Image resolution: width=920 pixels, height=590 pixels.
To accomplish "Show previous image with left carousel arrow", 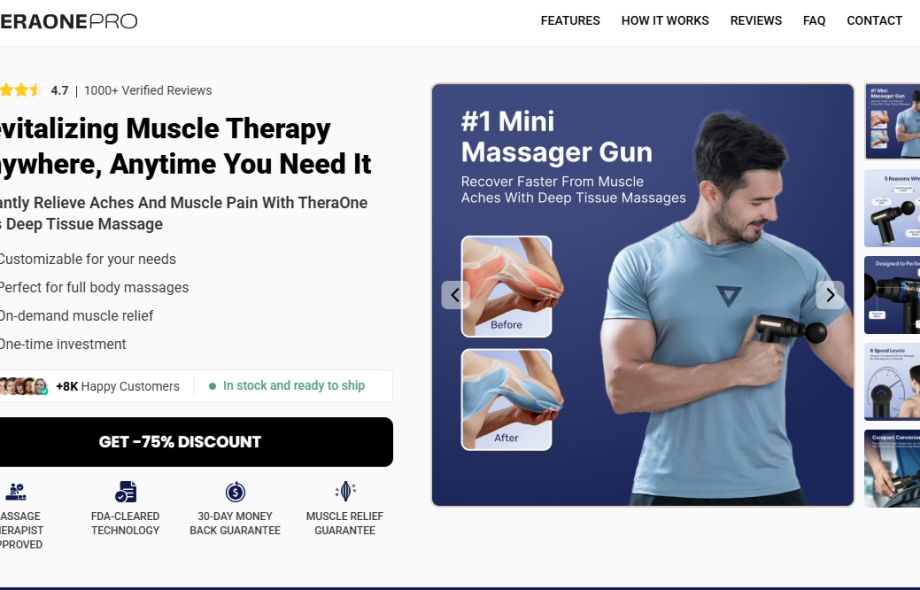I will (x=455, y=295).
